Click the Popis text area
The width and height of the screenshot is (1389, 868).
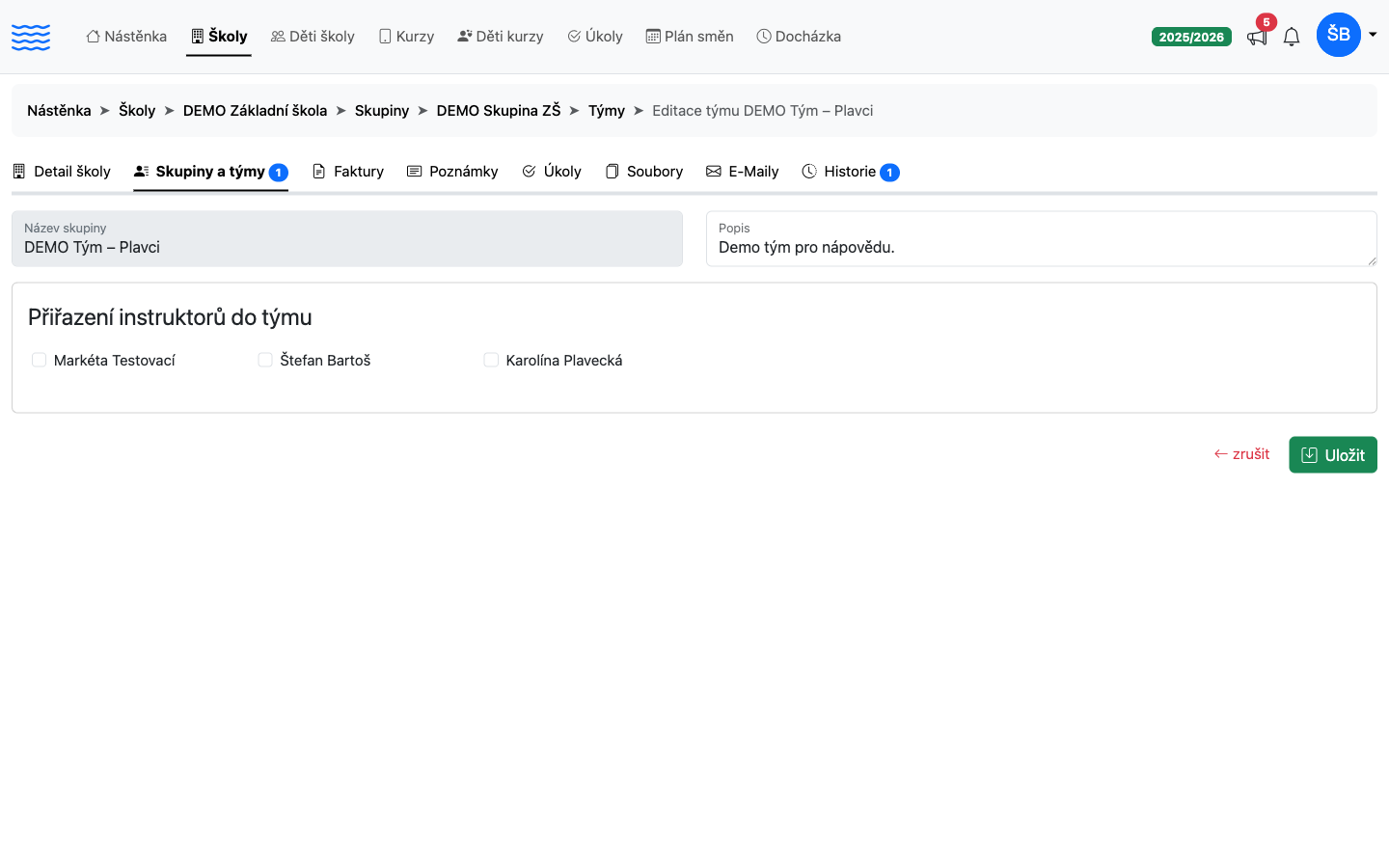(1042, 239)
